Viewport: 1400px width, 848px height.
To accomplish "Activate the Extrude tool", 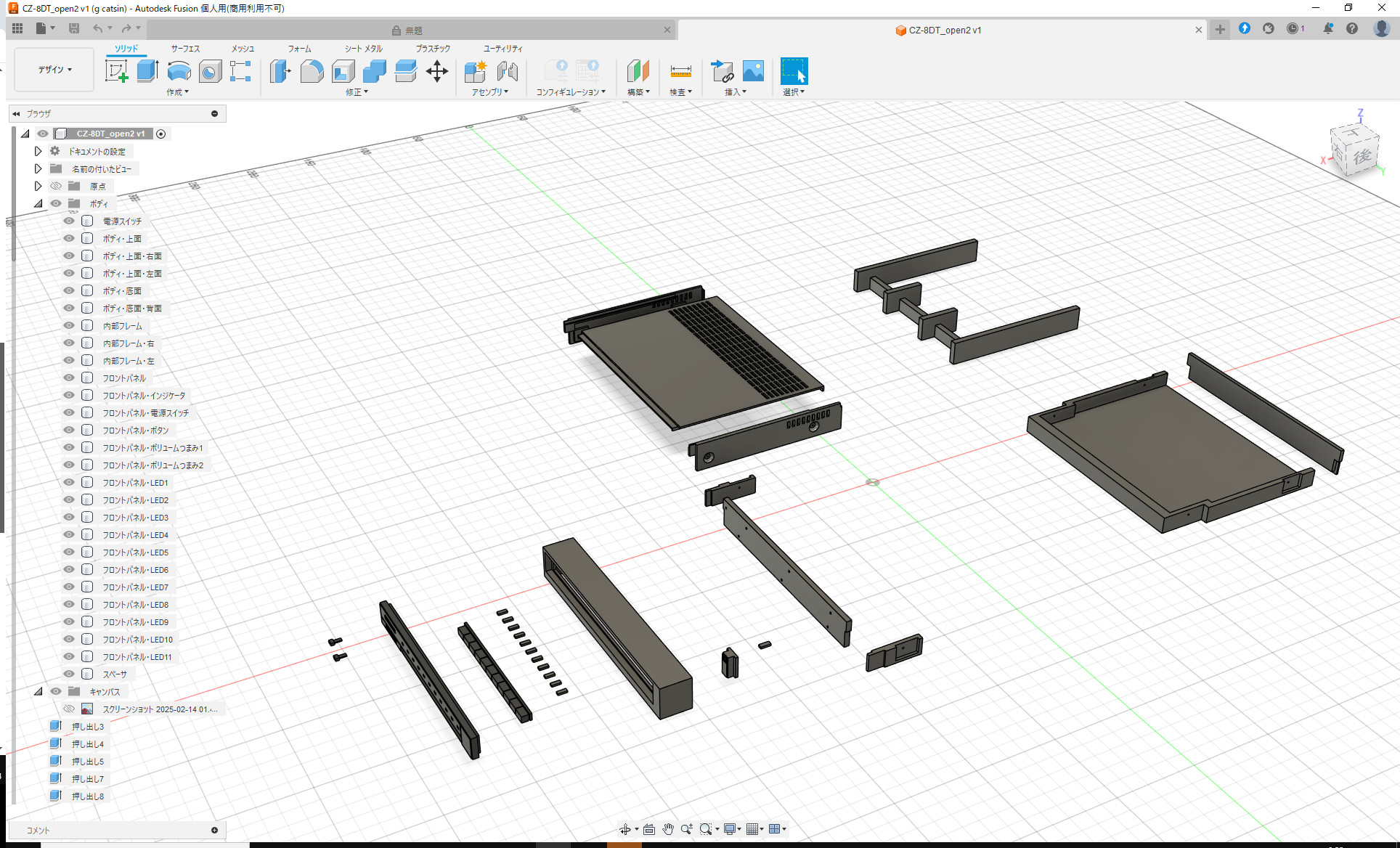I will coord(147,70).
